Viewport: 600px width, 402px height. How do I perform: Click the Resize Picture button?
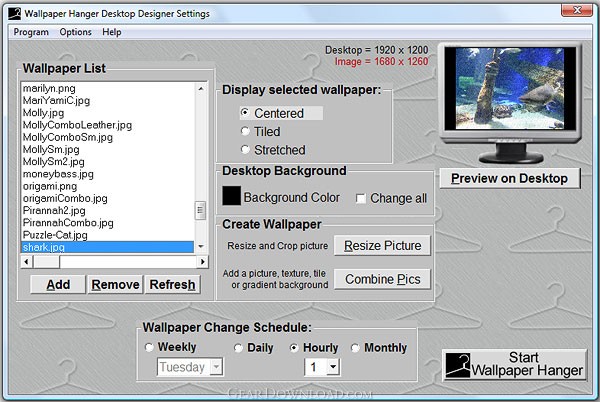tap(382, 246)
